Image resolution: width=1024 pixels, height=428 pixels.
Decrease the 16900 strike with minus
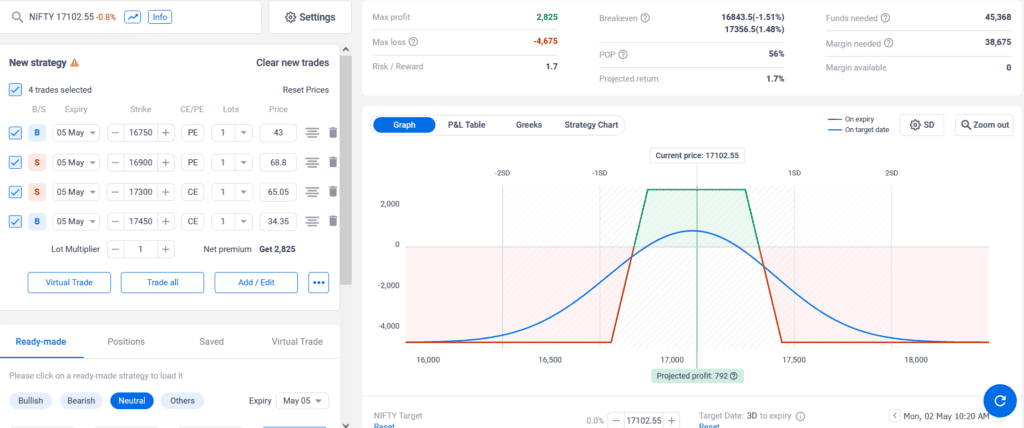coord(115,162)
